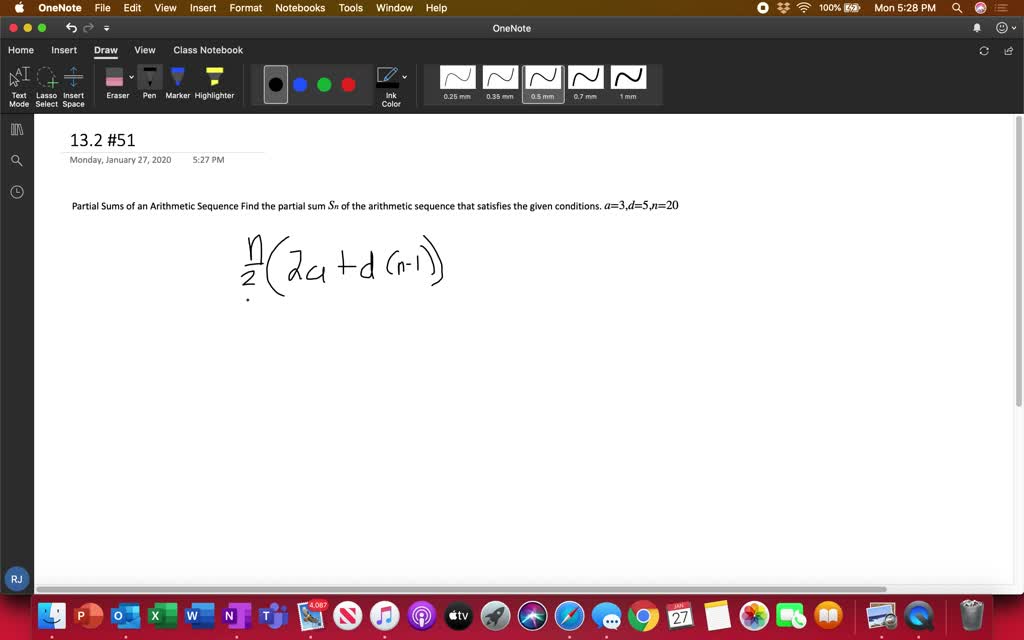Select the Marker tool

click(x=177, y=78)
